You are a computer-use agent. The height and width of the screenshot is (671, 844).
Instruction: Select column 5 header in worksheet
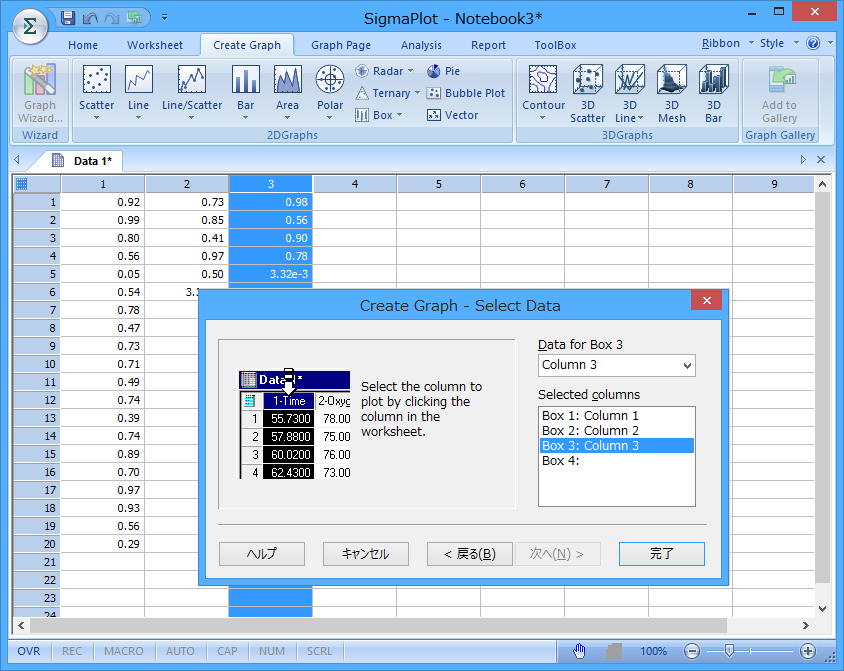[x=439, y=184]
